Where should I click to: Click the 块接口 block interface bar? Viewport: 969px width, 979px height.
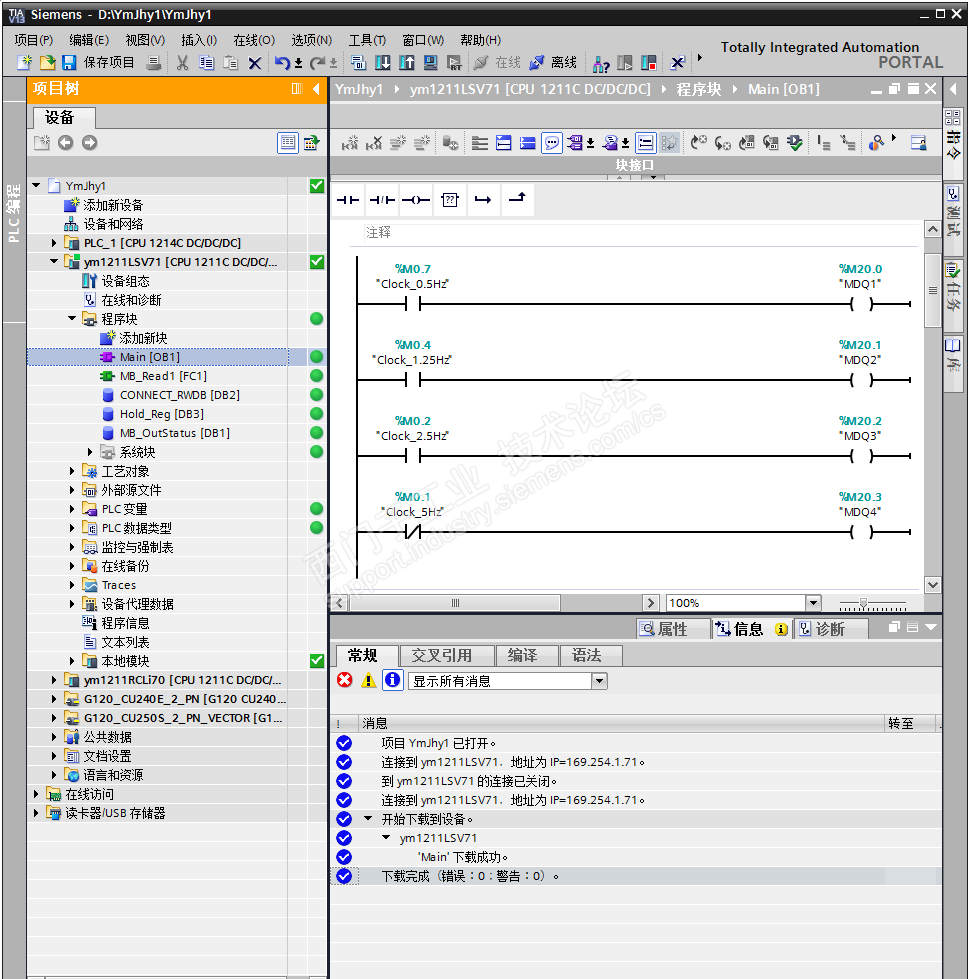pyautogui.click(x=635, y=165)
